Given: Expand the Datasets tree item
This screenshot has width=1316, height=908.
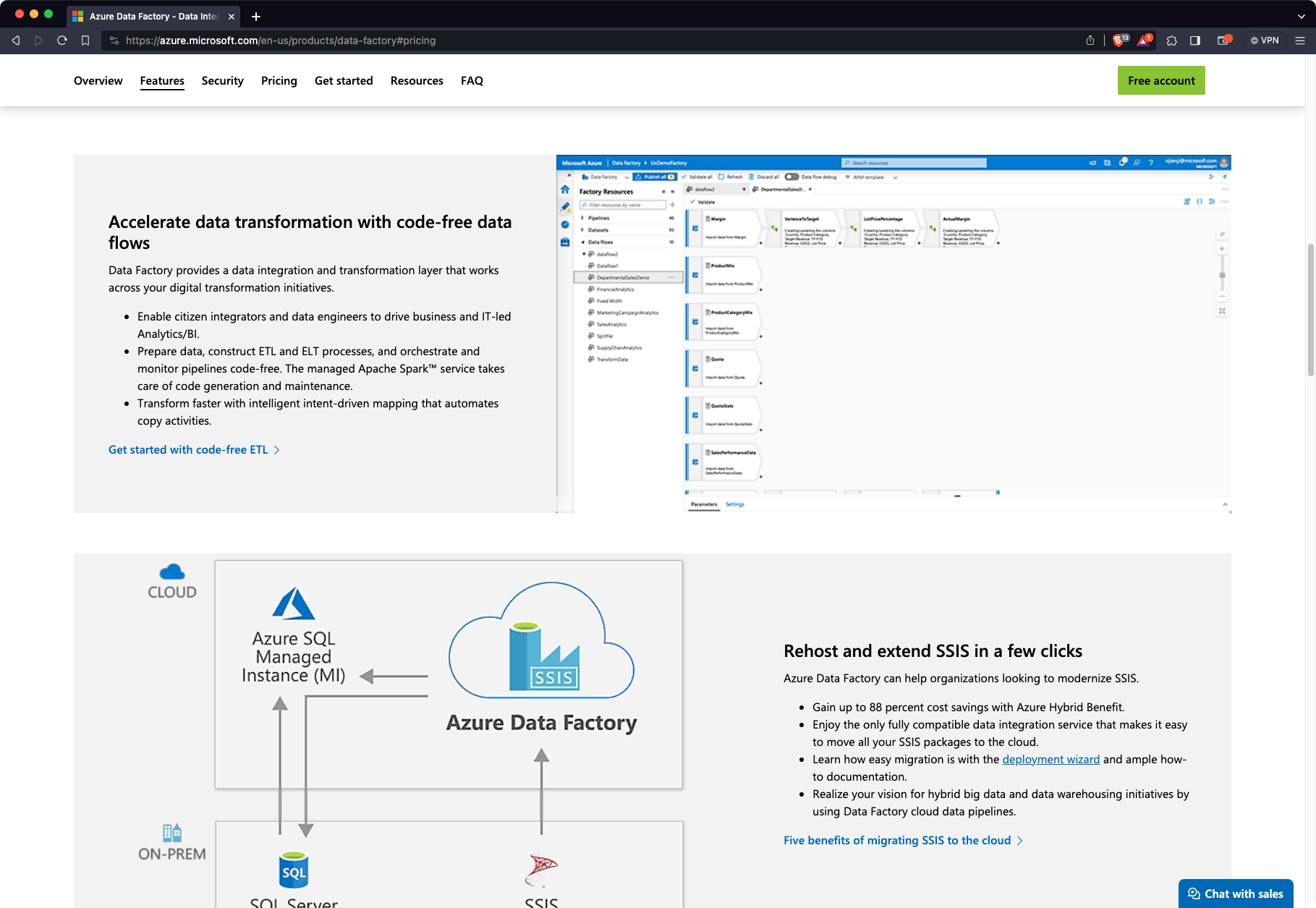Looking at the screenshot, I should point(598,230).
